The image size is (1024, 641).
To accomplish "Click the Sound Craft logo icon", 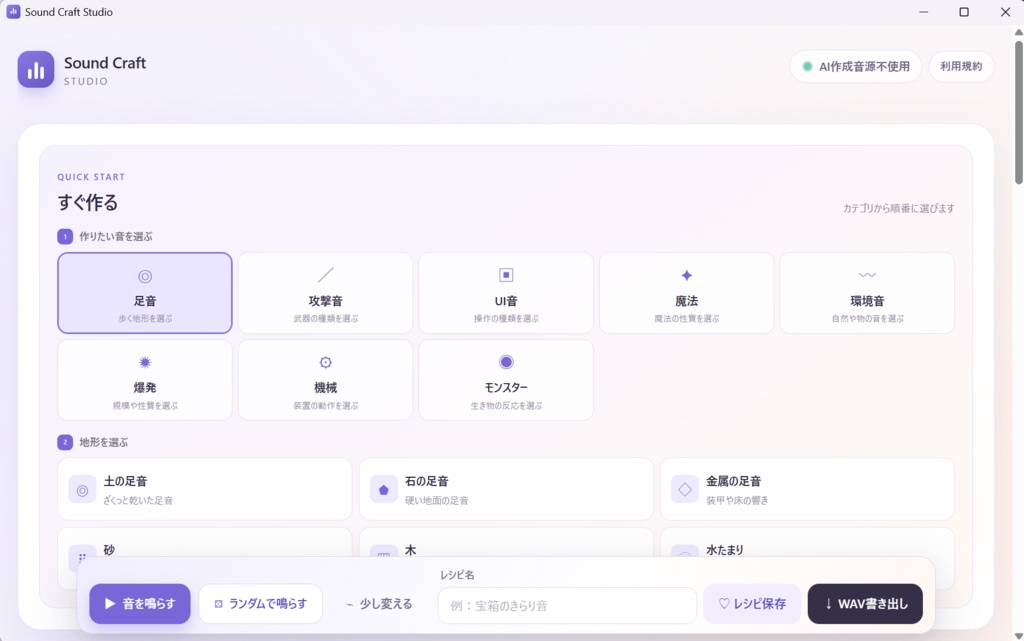I will pos(36,69).
